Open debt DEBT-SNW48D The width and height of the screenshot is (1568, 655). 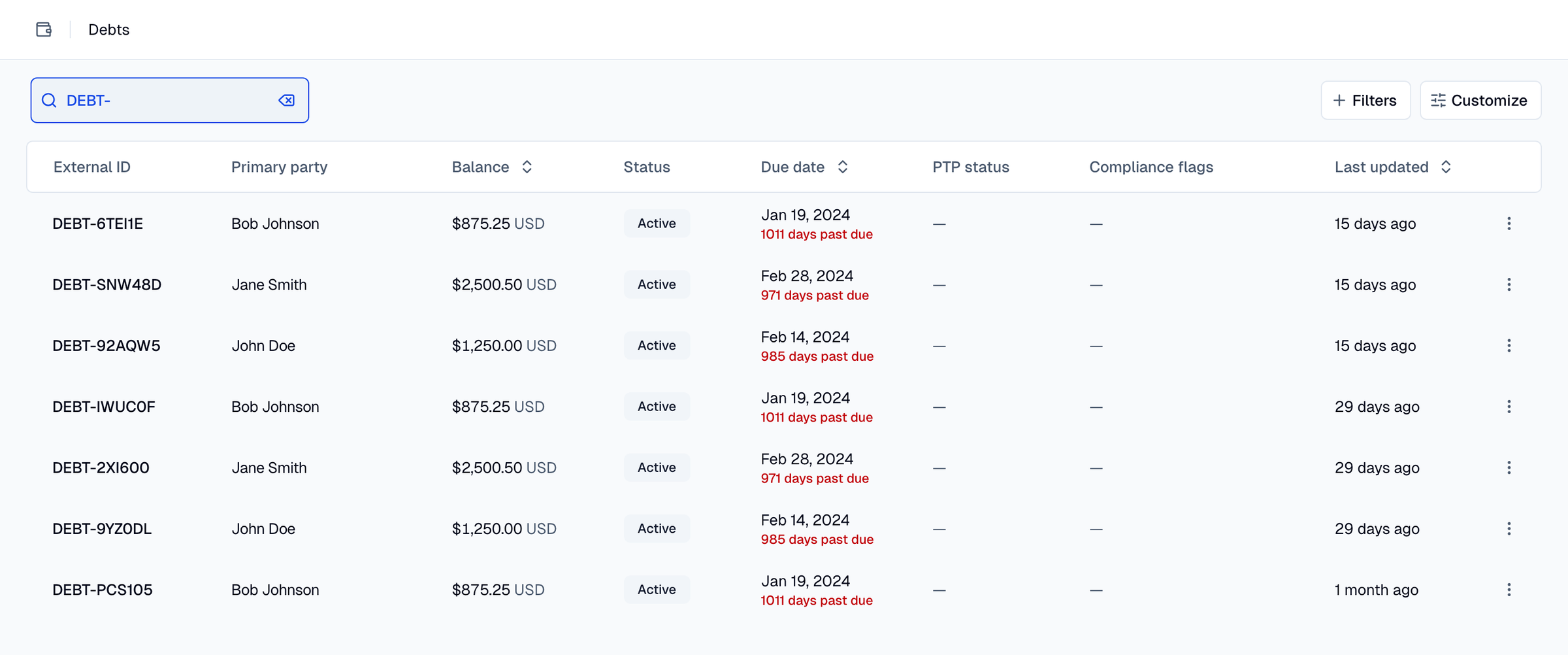(x=106, y=284)
